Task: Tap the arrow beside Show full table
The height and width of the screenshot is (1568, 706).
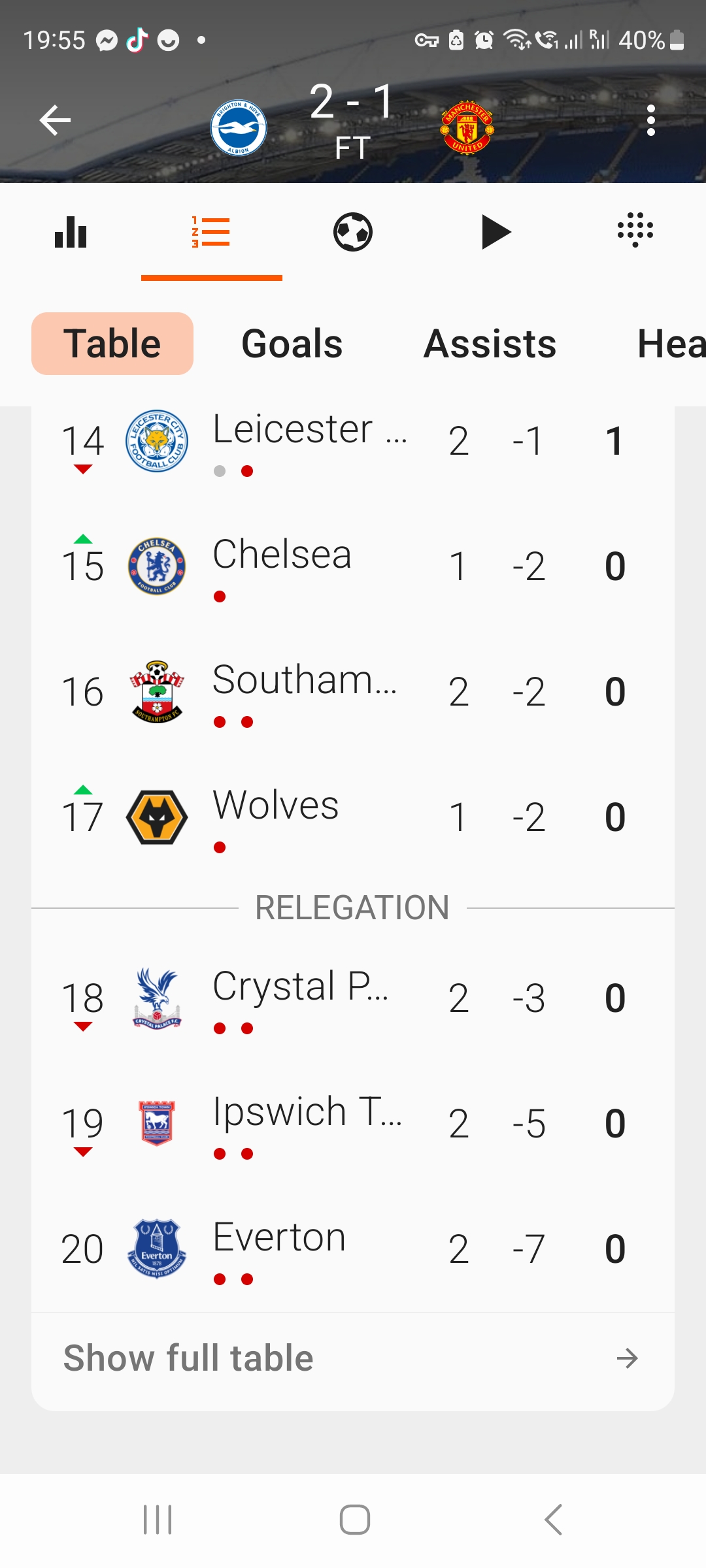Action: click(627, 1358)
